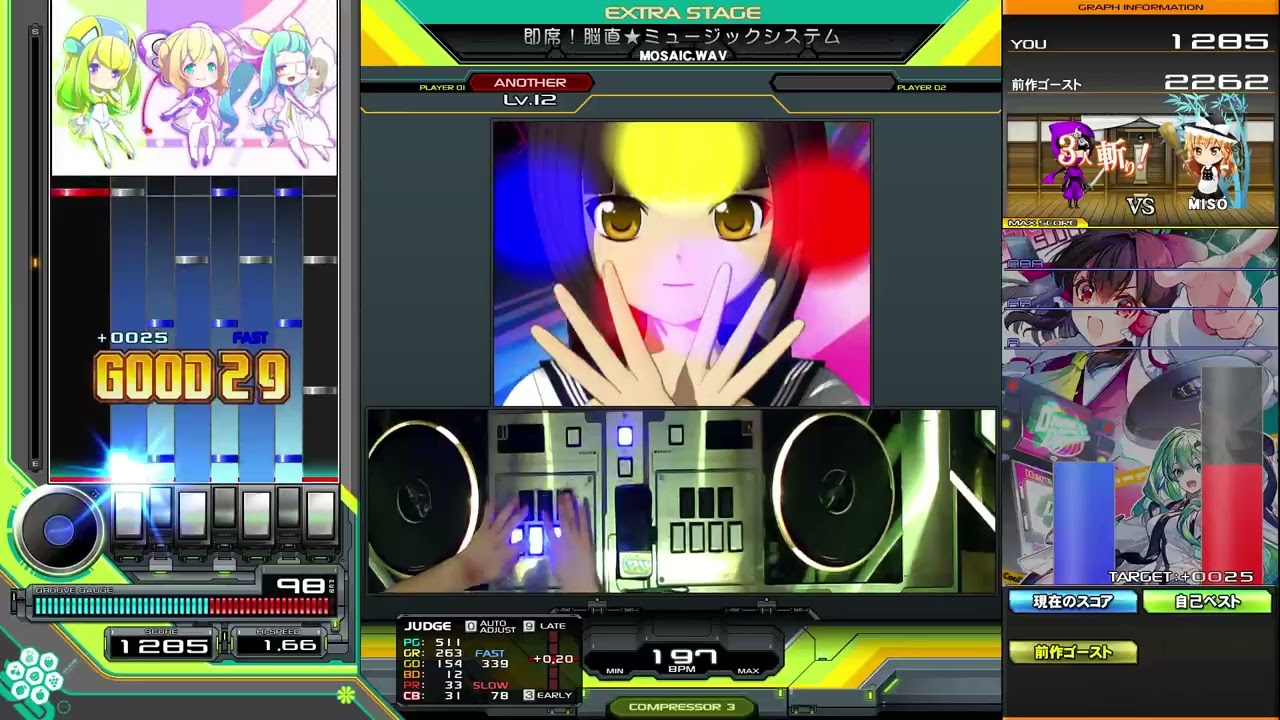Click the PLAYER 01 label
Screen dimensions: 1280x720
[x=442, y=88]
